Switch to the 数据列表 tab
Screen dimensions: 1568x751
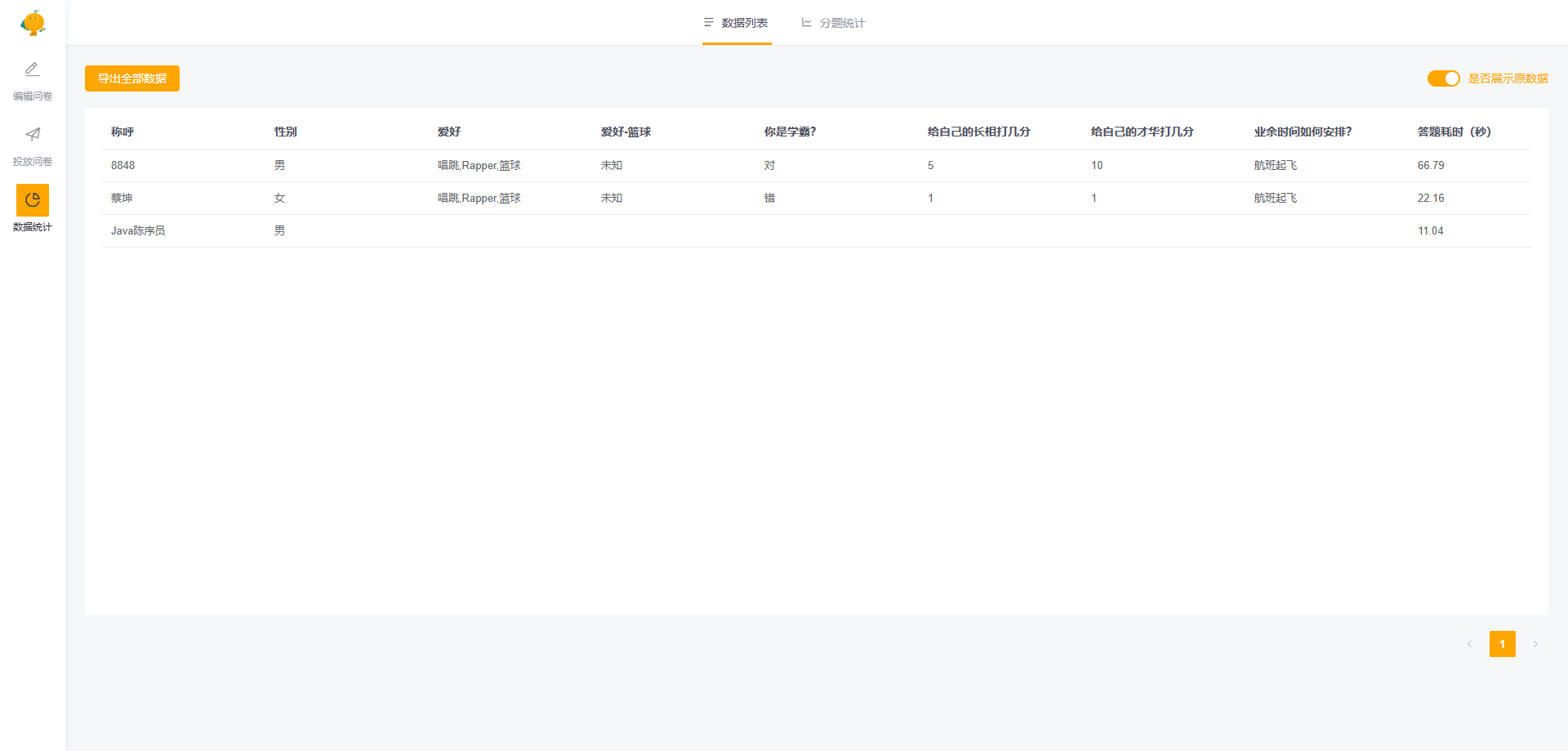pyautogui.click(x=744, y=23)
